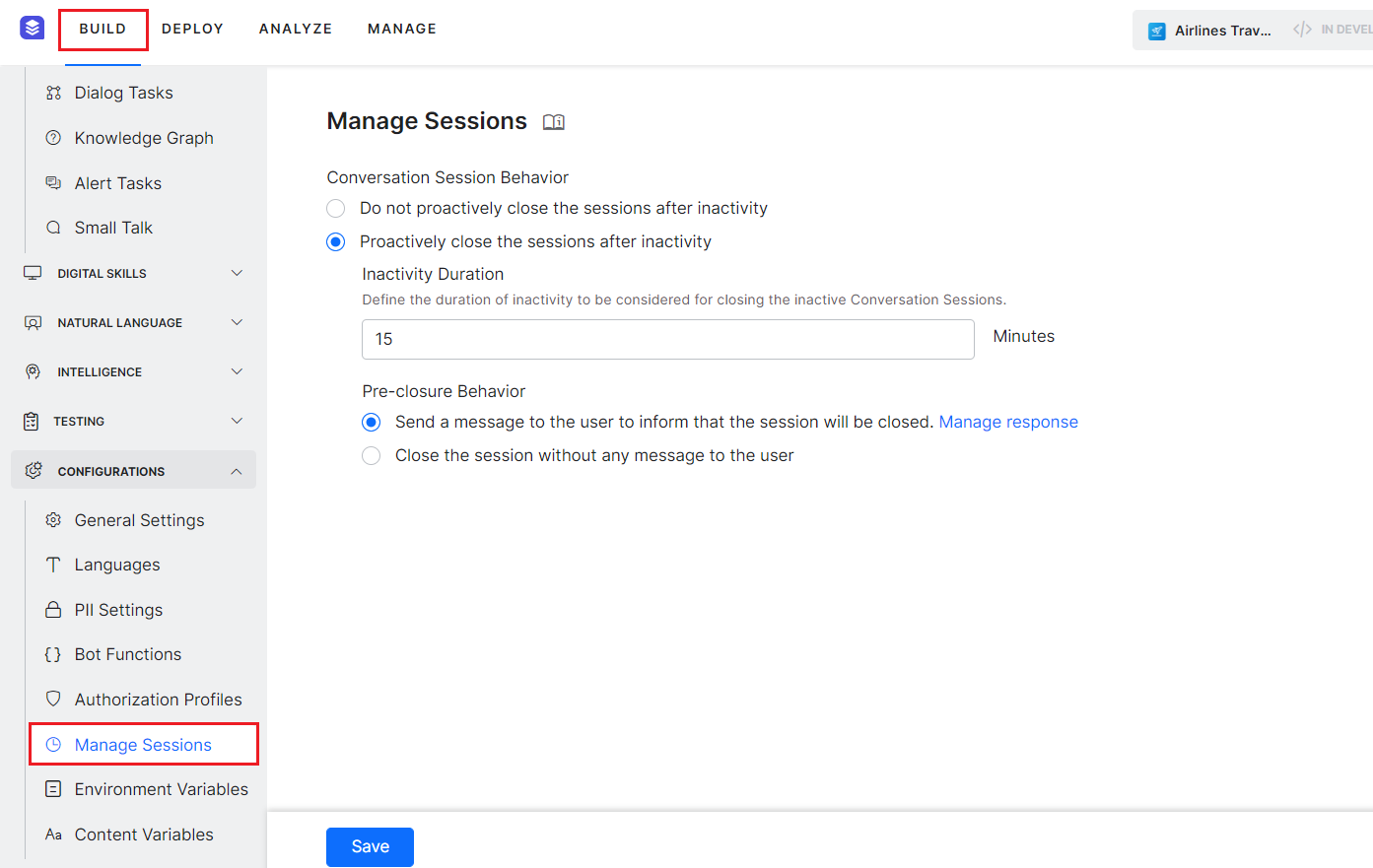Image resolution: width=1373 pixels, height=868 pixels.
Task: Click the Manage response link
Action: (x=1008, y=421)
